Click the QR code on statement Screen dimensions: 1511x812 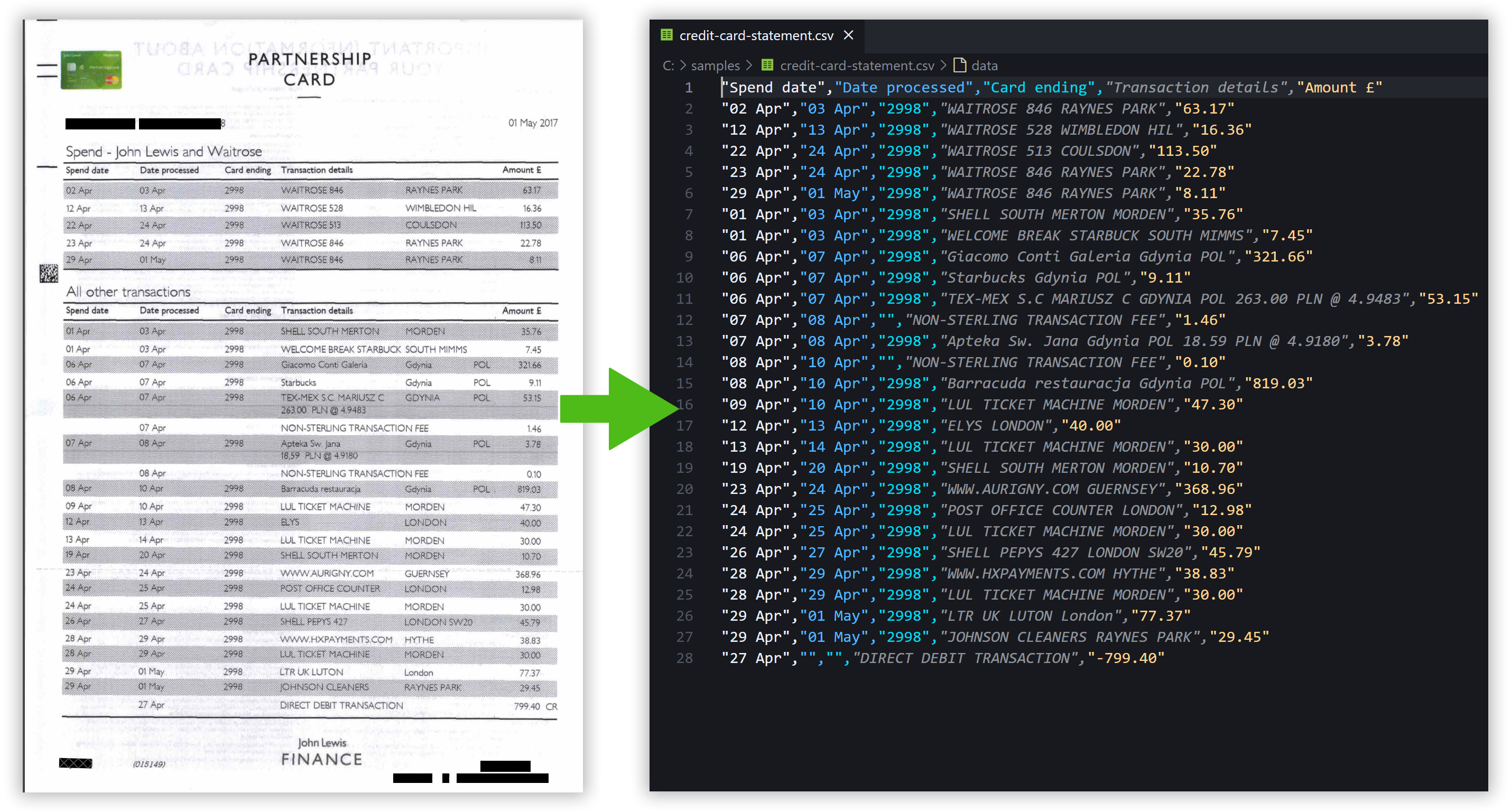[49, 273]
